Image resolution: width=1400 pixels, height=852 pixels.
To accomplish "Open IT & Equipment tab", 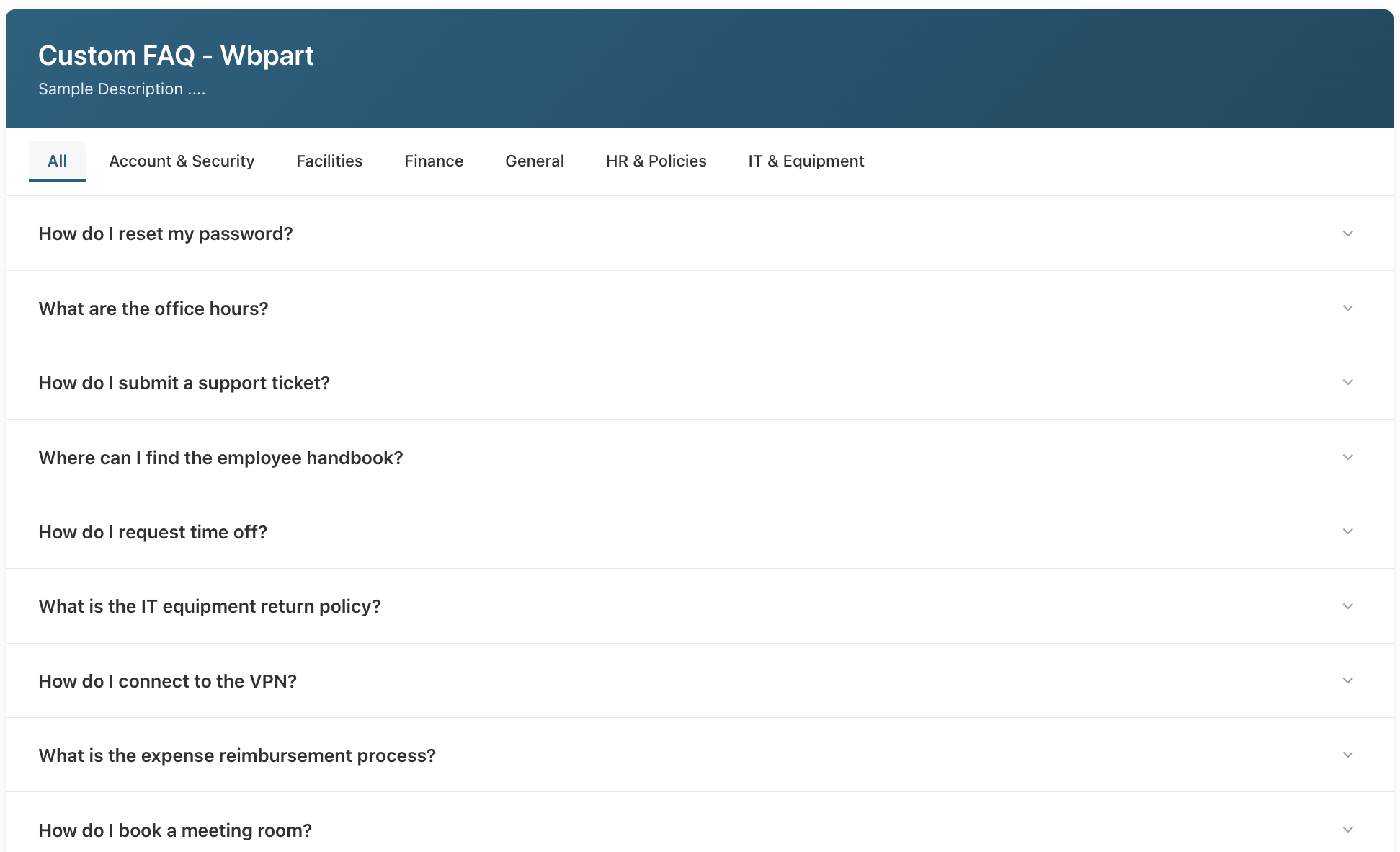I will (806, 161).
